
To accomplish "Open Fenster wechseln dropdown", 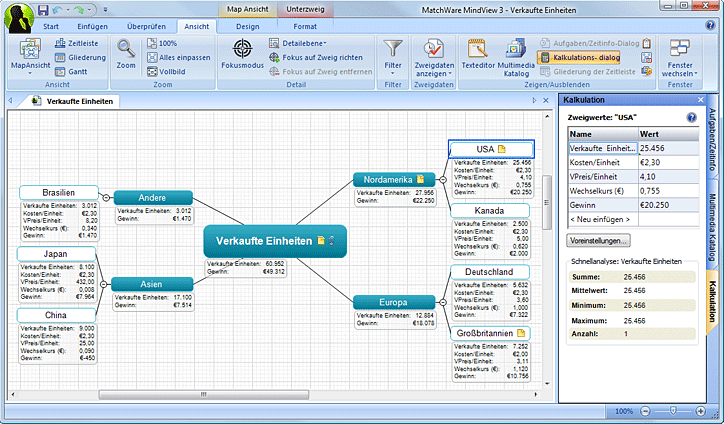I will tap(680, 58).
